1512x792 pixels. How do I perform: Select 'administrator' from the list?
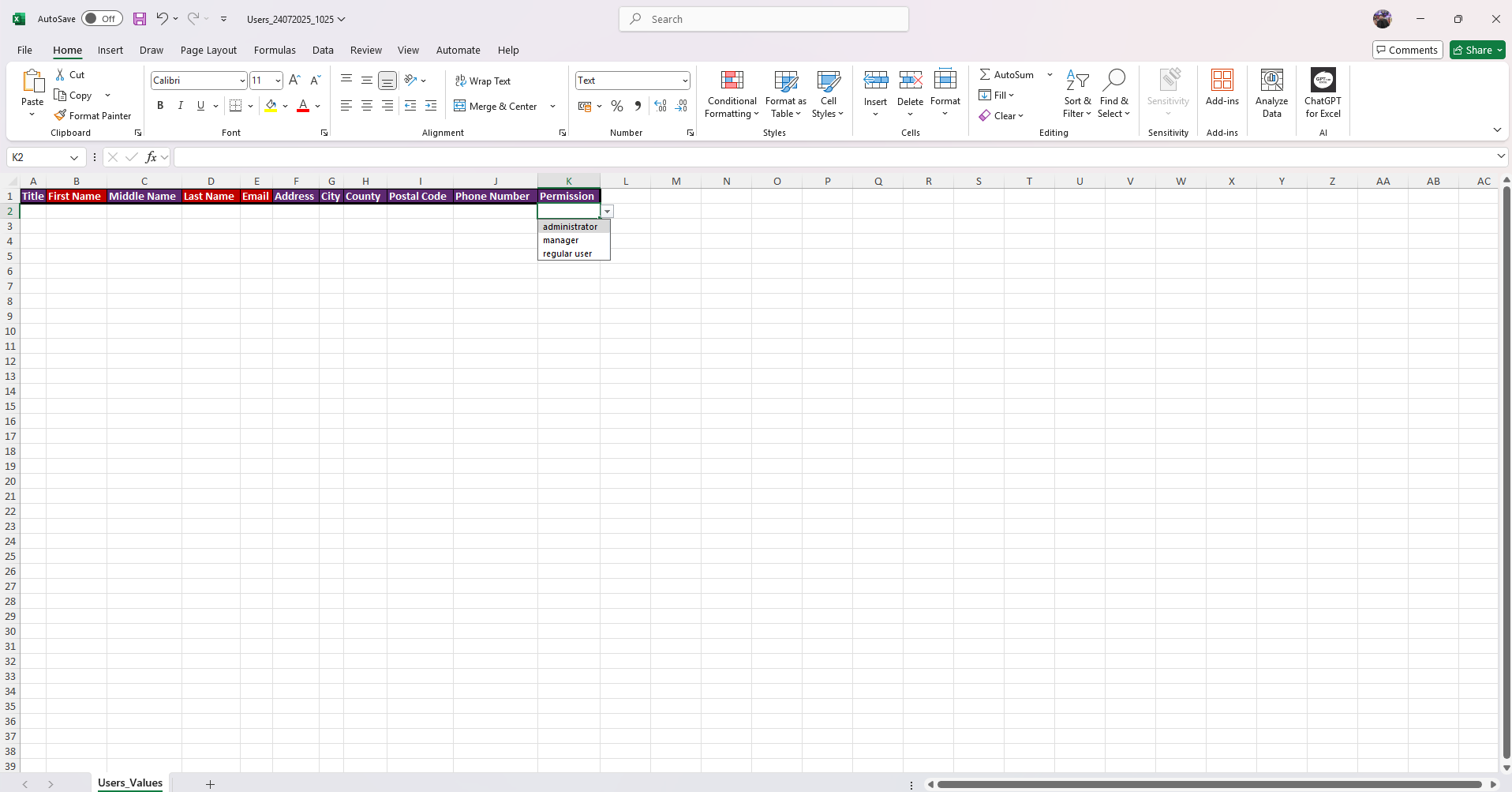click(574, 227)
